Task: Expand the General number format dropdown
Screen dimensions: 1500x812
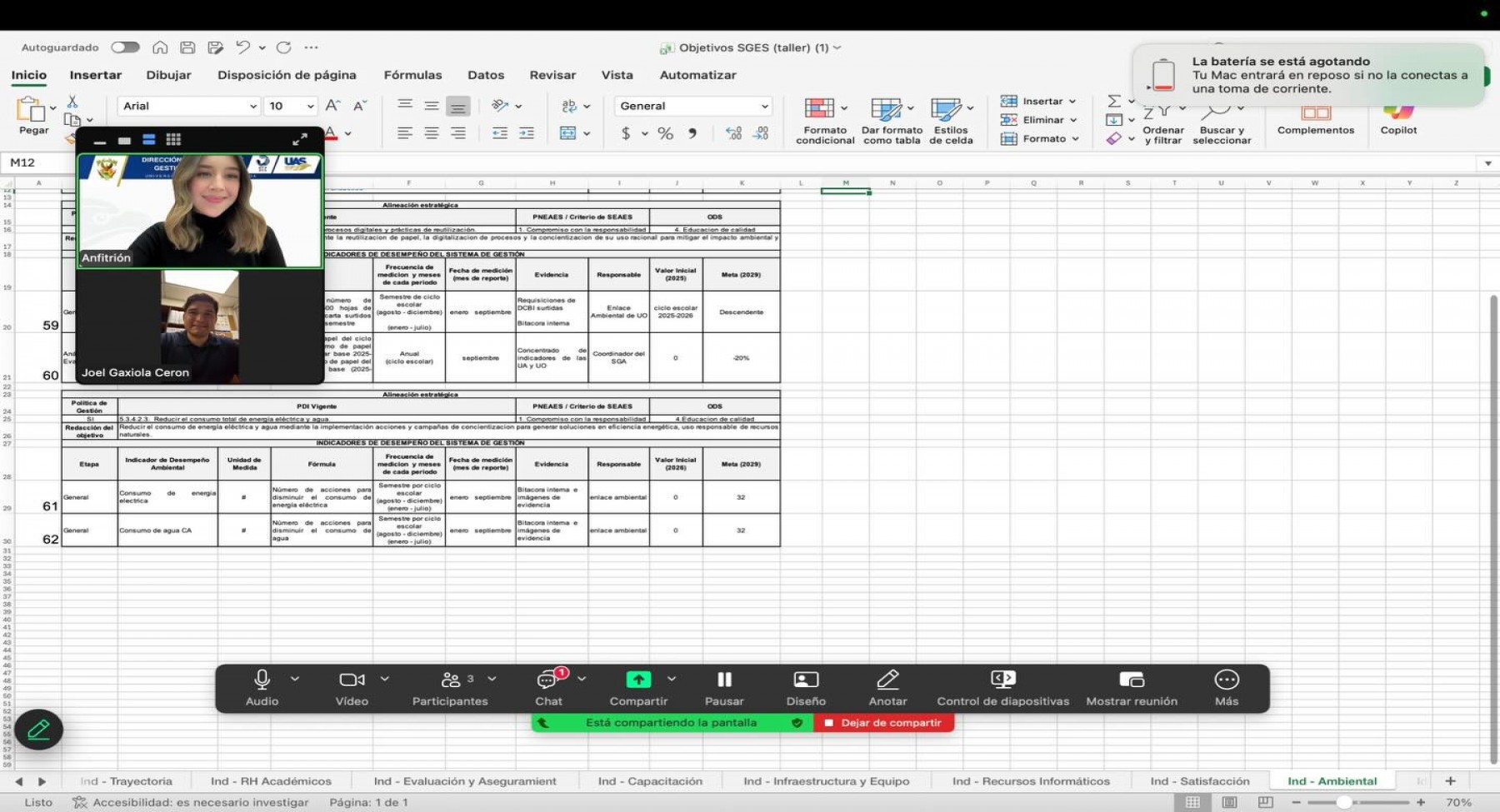Action: pyautogui.click(x=763, y=107)
